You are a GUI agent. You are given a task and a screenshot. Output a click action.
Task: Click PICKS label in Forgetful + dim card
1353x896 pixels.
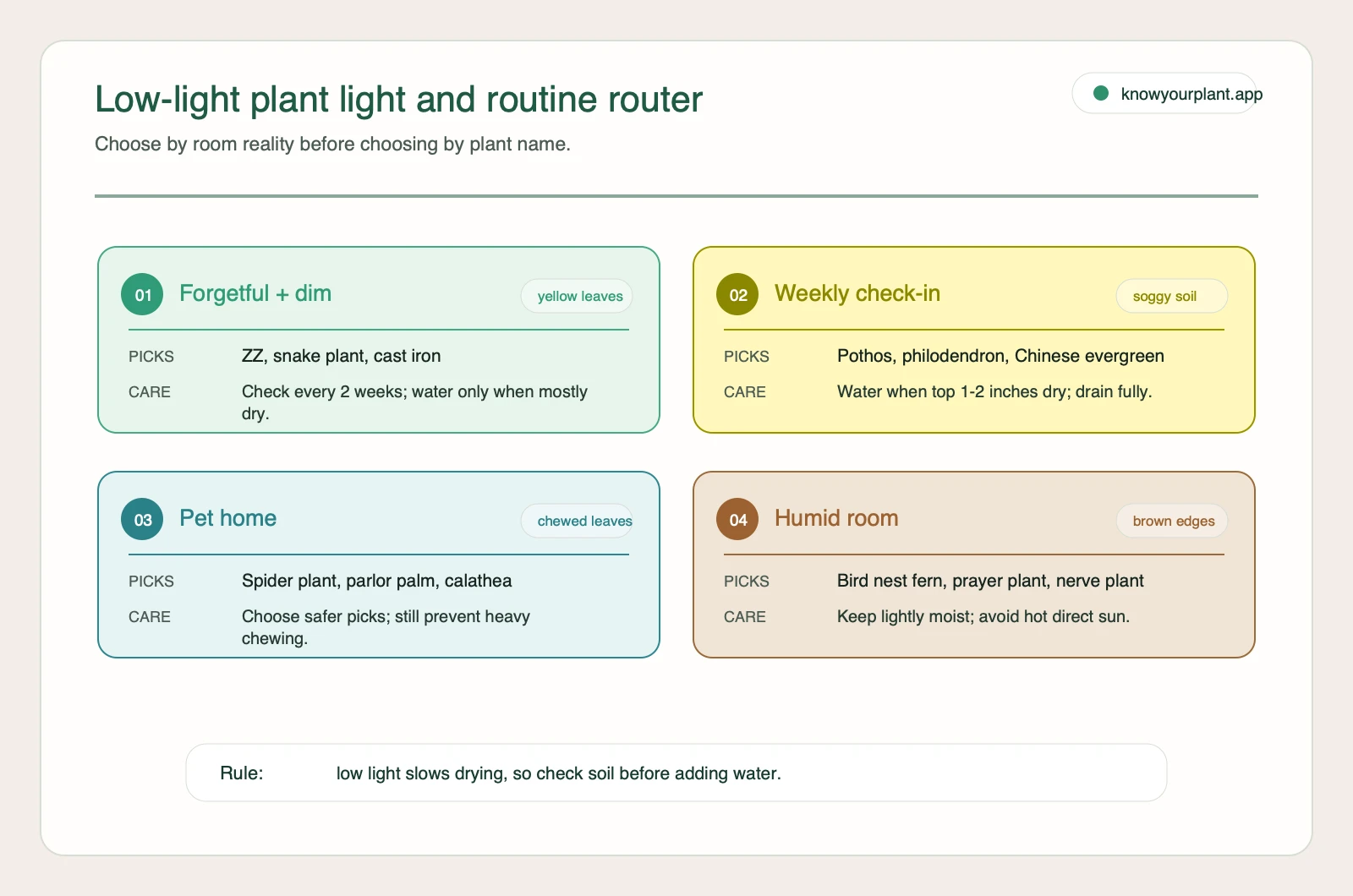[151, 357]
